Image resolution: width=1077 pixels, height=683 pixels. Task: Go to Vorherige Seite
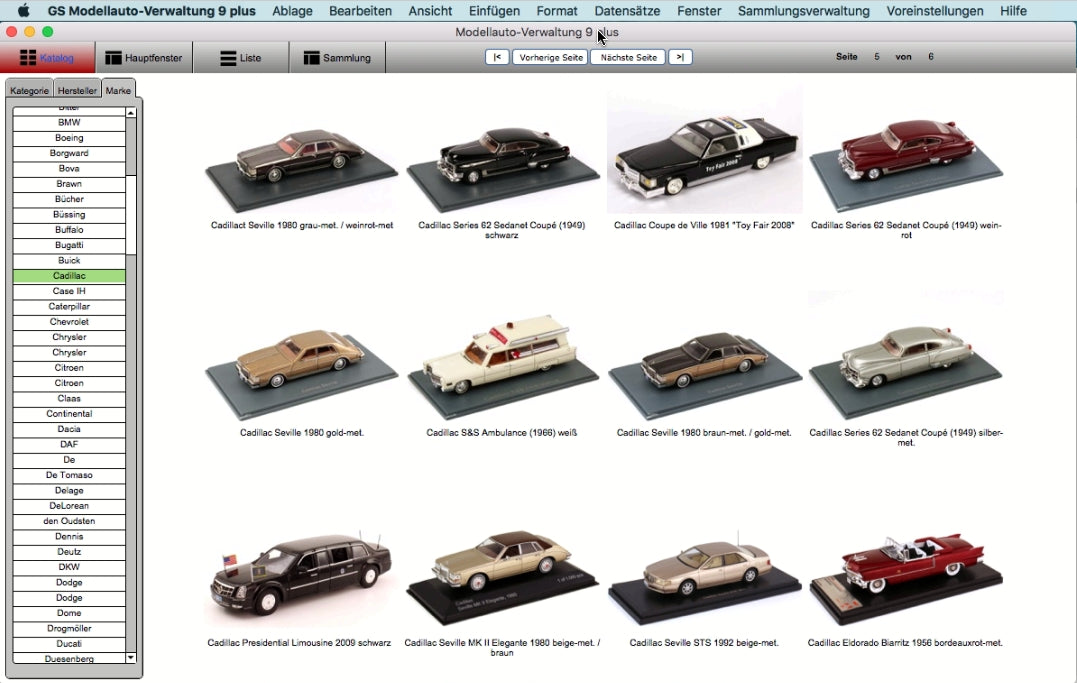550,57
